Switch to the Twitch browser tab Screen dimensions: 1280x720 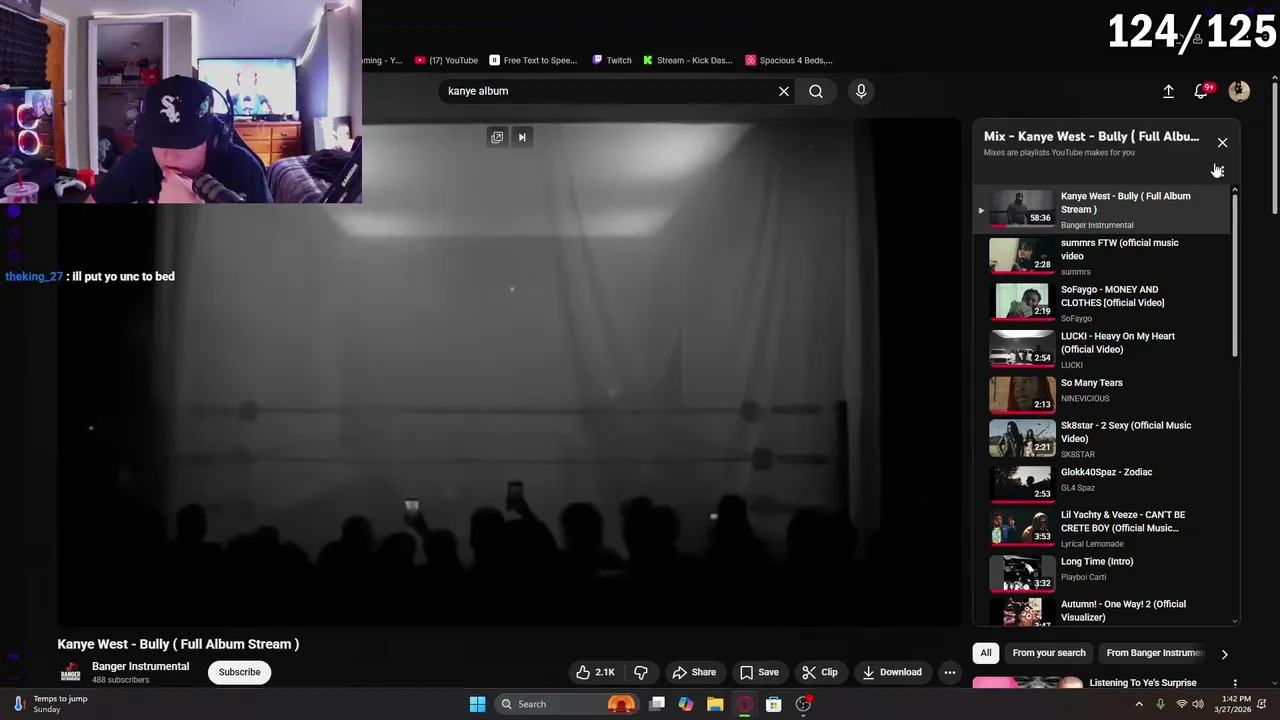(612, 60)
